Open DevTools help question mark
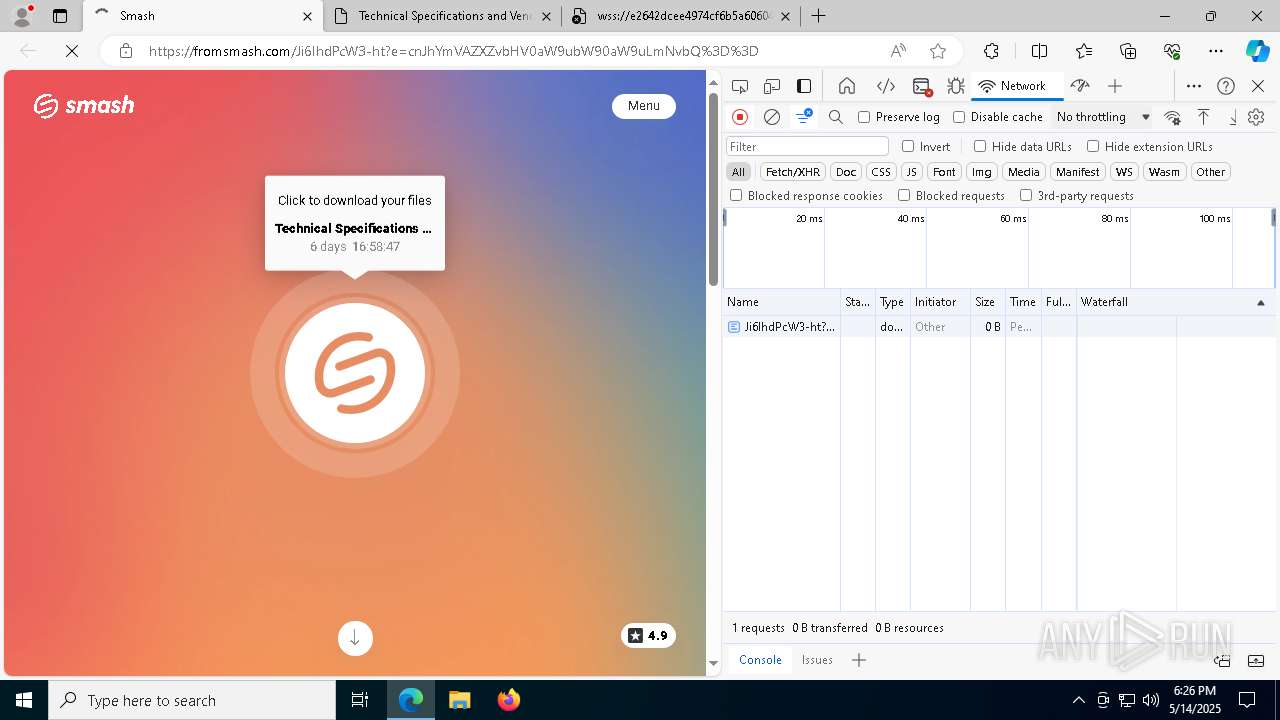 (x=1226, y=86)
